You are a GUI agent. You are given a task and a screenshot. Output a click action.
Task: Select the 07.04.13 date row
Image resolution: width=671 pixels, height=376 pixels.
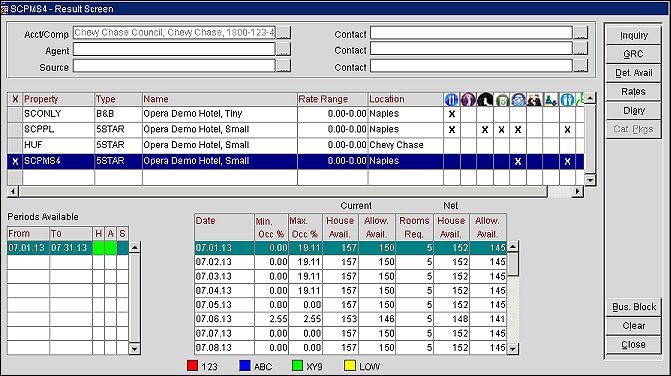[x=350, y=291]
